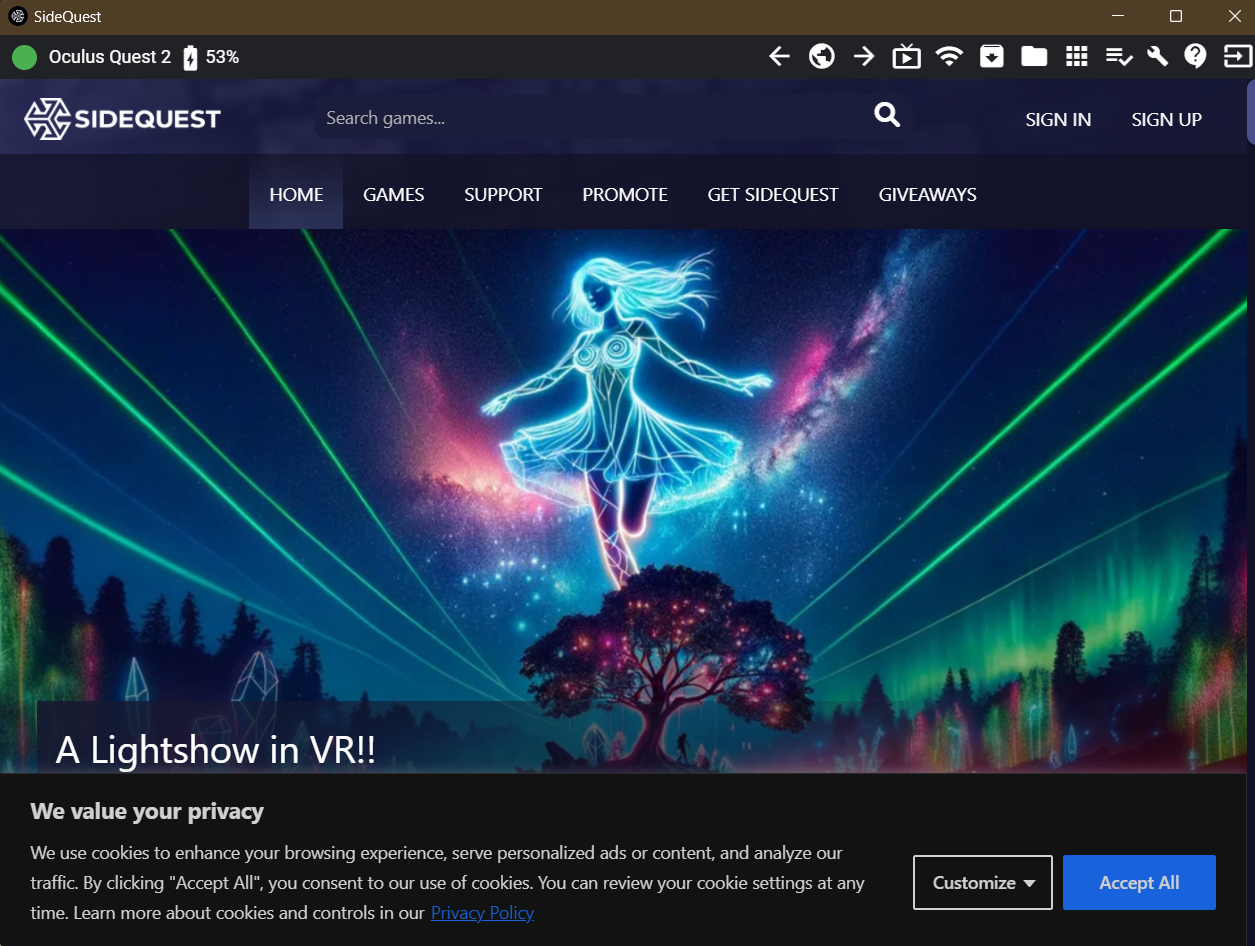1255x946 pixels.
Task: Click the back arrow navigation icon
Action: click(779, 57)
